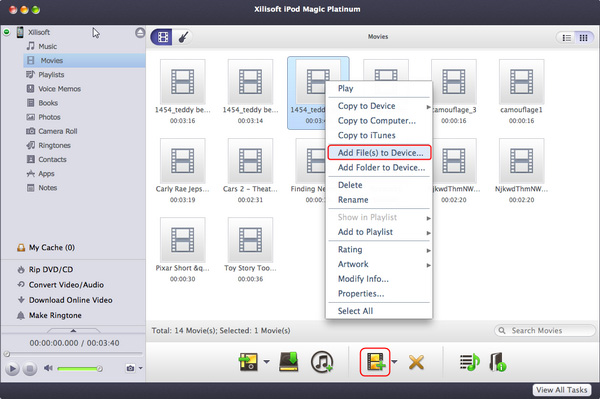The image size is (600, 399).
Task: Open Convert Video/Audio tool
Action: point(60,285)
